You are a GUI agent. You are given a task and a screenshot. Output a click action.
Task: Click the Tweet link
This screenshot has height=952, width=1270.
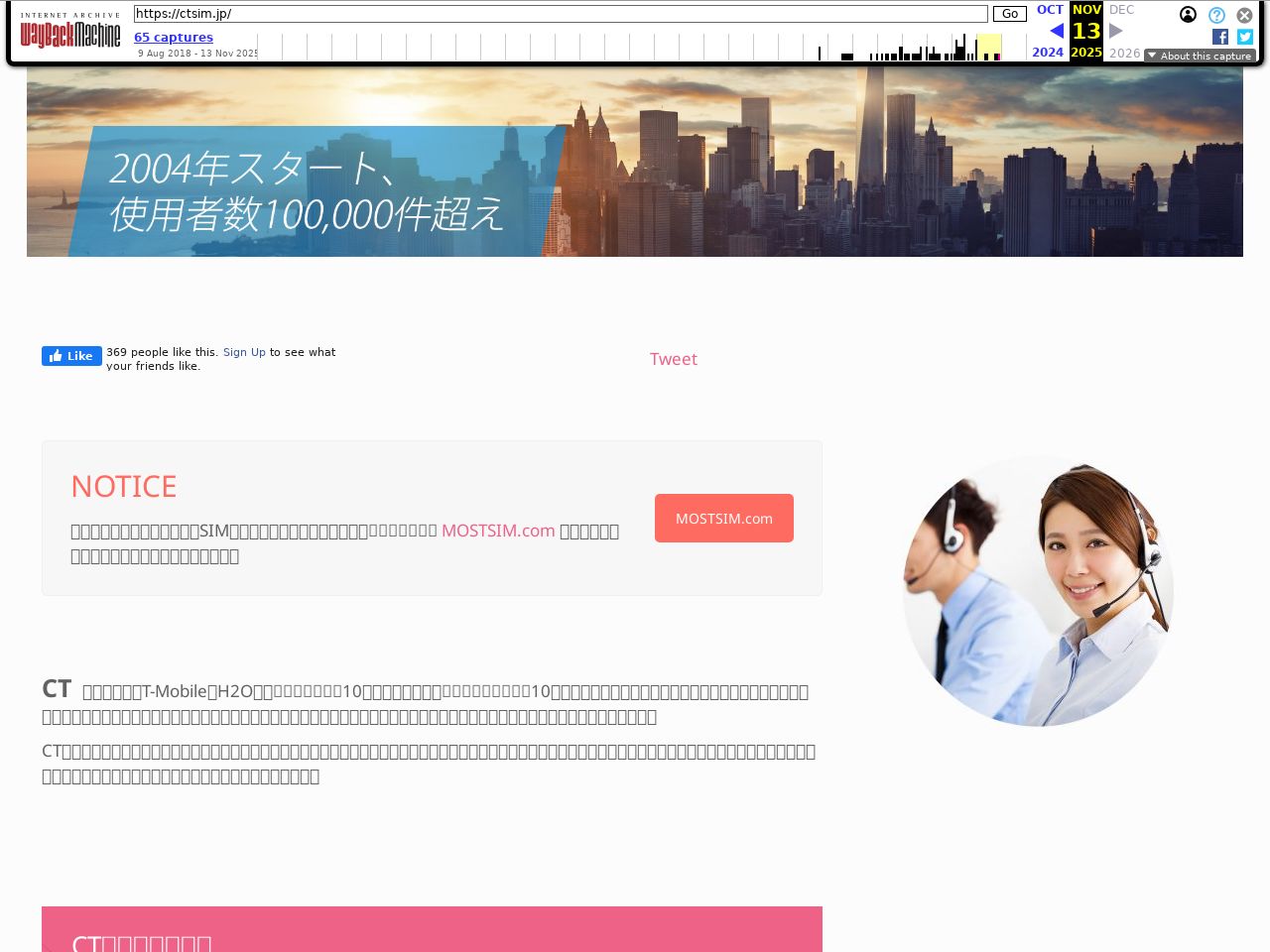[673, 359]
